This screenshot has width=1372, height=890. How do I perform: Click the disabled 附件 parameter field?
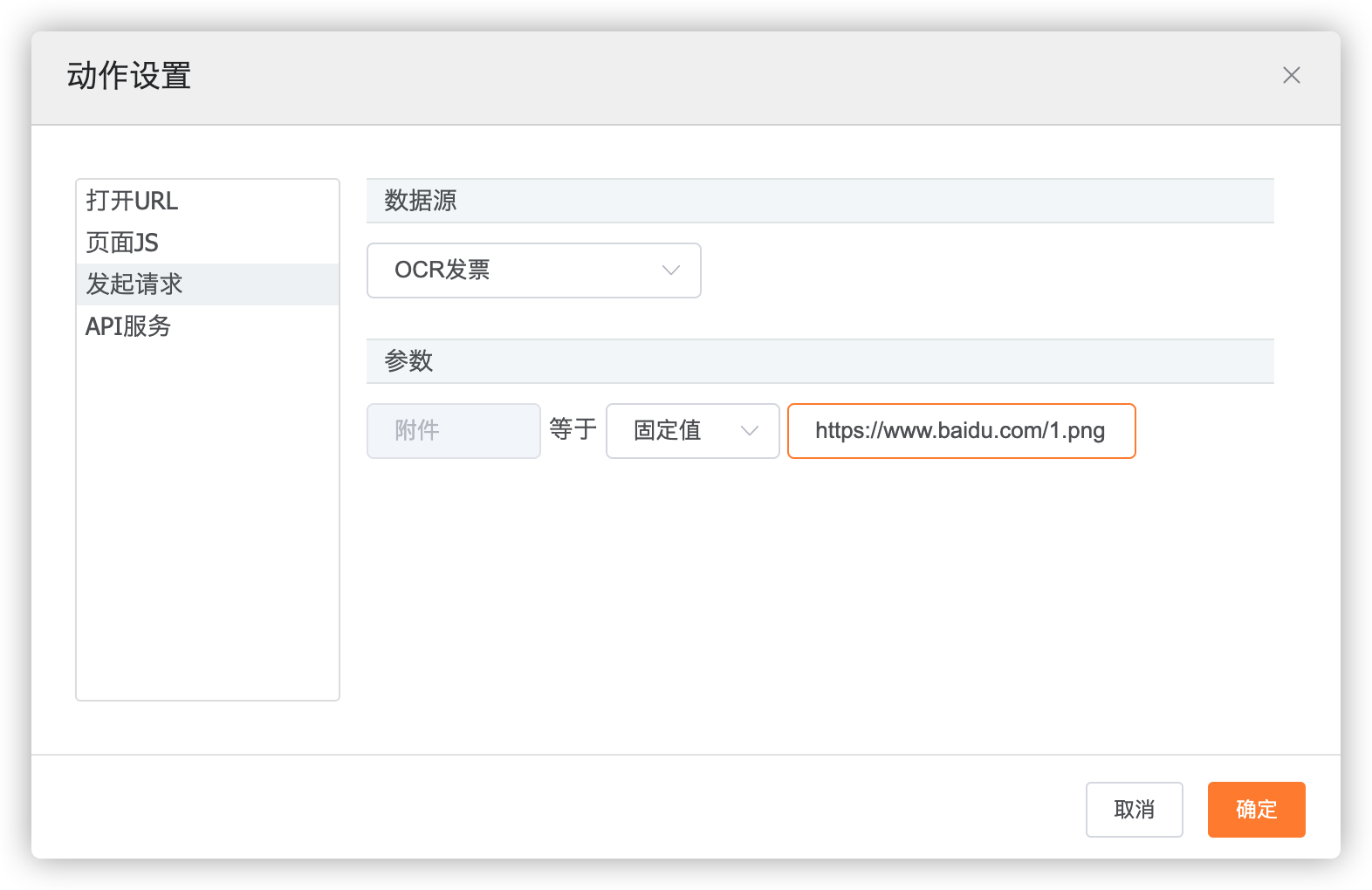(x=453, y=431)
